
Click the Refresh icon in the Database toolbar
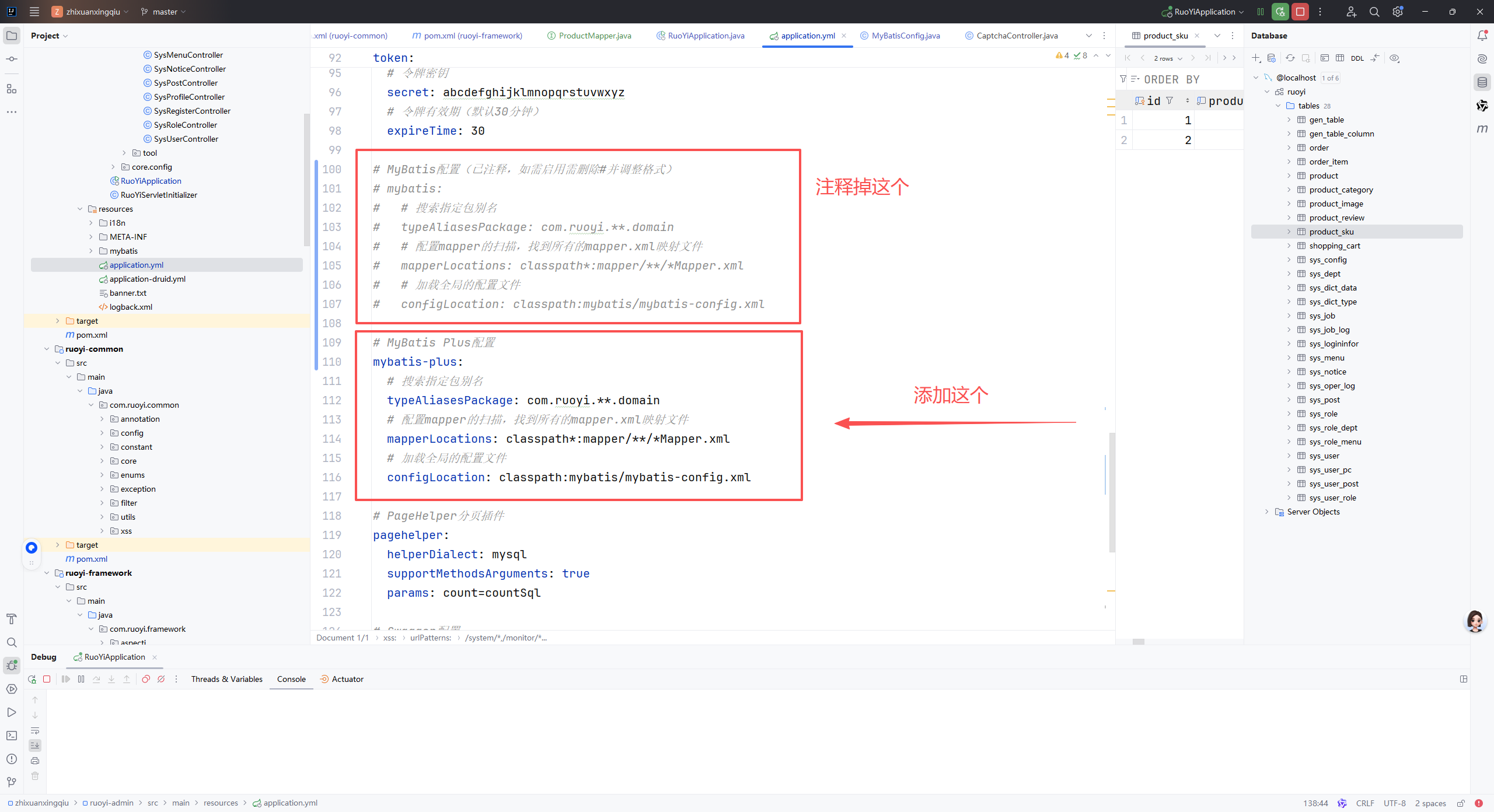coord(1290,58)
